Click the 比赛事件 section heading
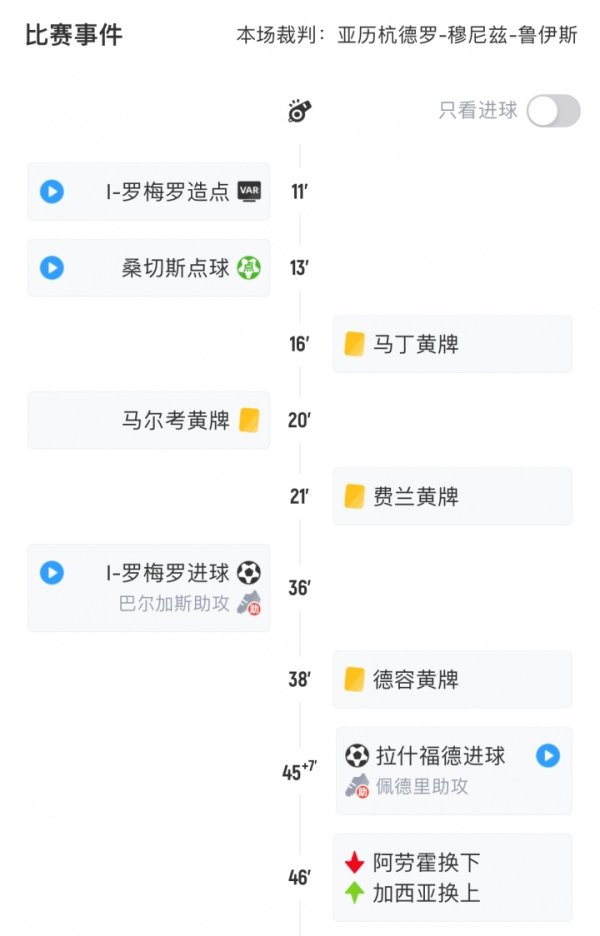The width and height of the screenshot is (600, 936). [74, 35]
